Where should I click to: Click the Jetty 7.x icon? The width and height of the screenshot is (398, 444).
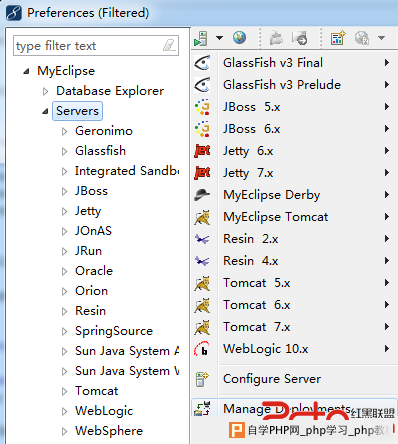pos(202,173)
